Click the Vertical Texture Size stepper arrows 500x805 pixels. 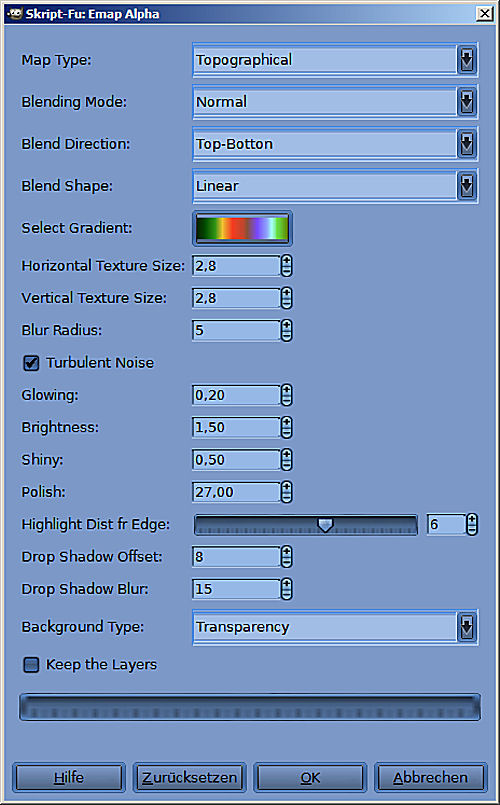pos(286,298)
